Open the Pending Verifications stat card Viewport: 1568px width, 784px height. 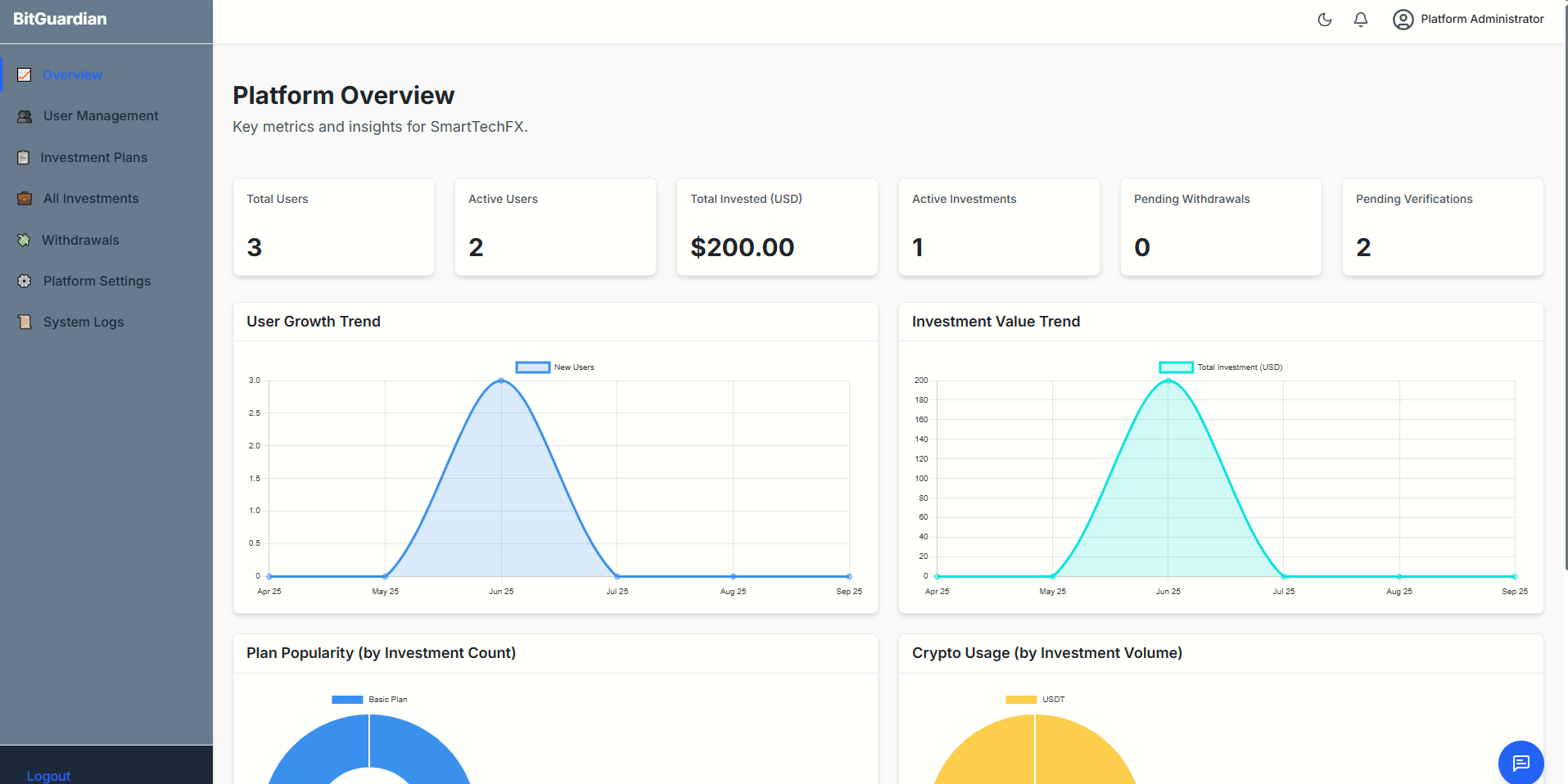(x=1442, y=227)
